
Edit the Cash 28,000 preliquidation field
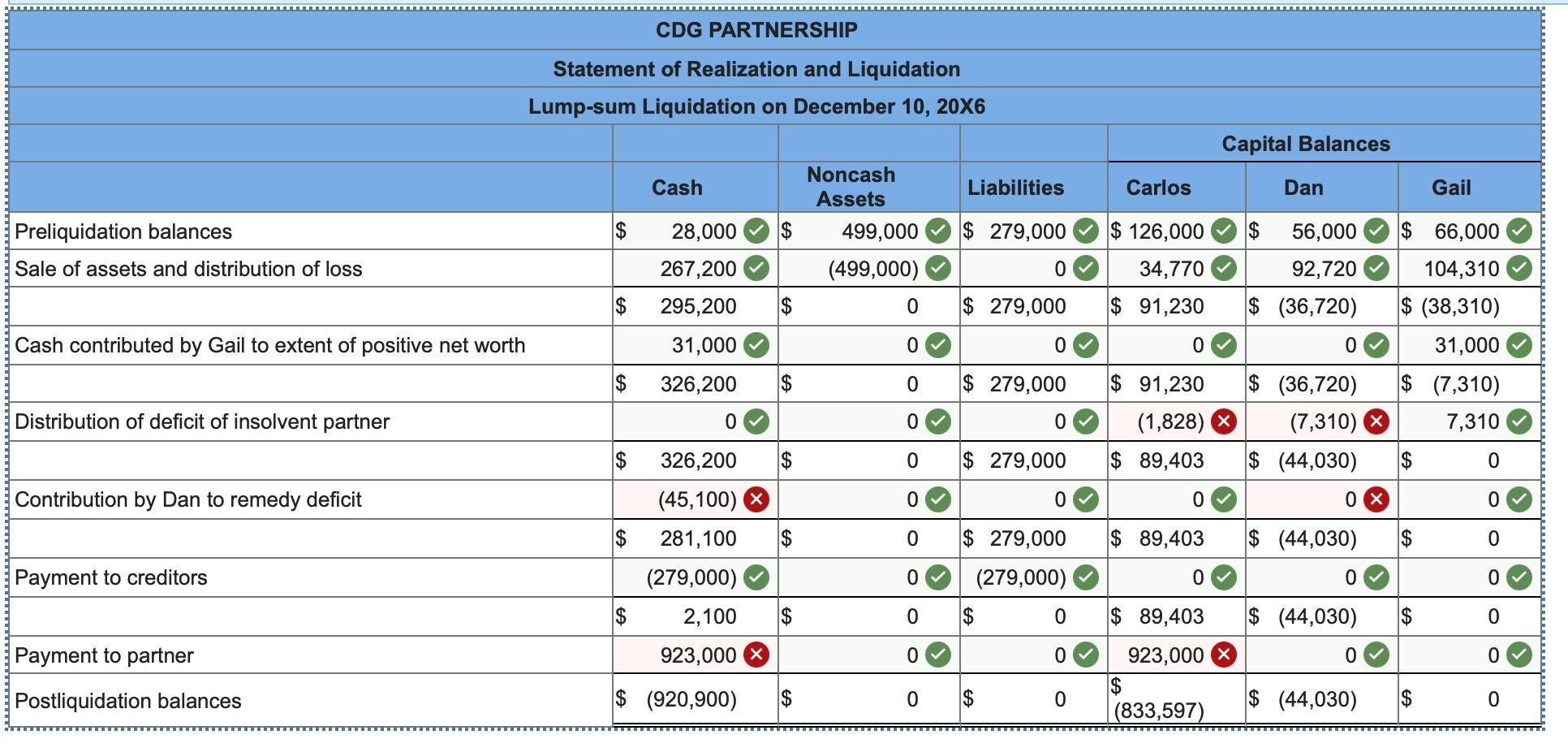click(696, 231)
